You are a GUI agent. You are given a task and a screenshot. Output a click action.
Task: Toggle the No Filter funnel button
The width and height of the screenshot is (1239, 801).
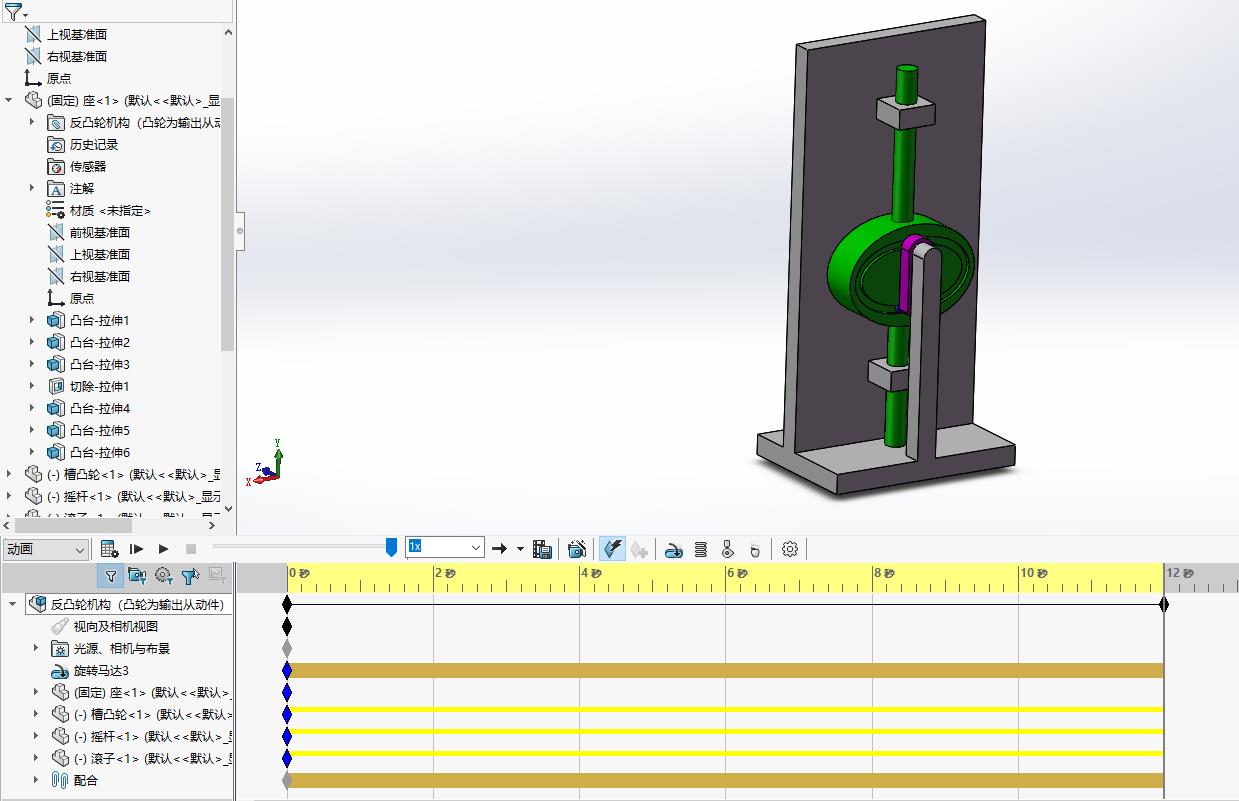coord(110,575)
